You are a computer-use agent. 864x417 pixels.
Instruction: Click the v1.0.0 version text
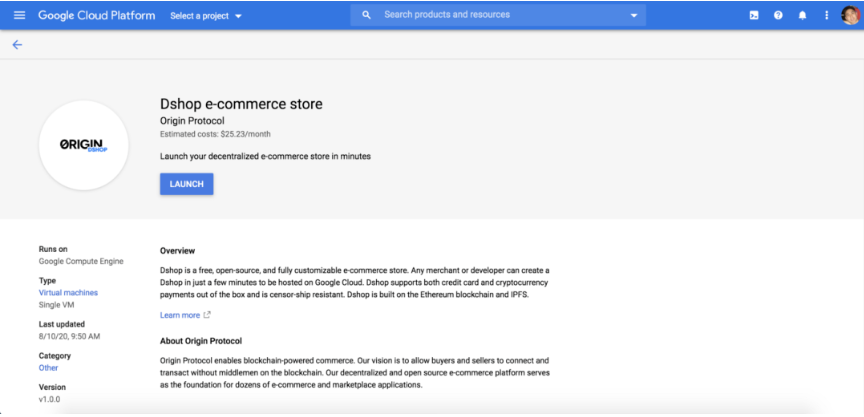[x=50, y=399]
